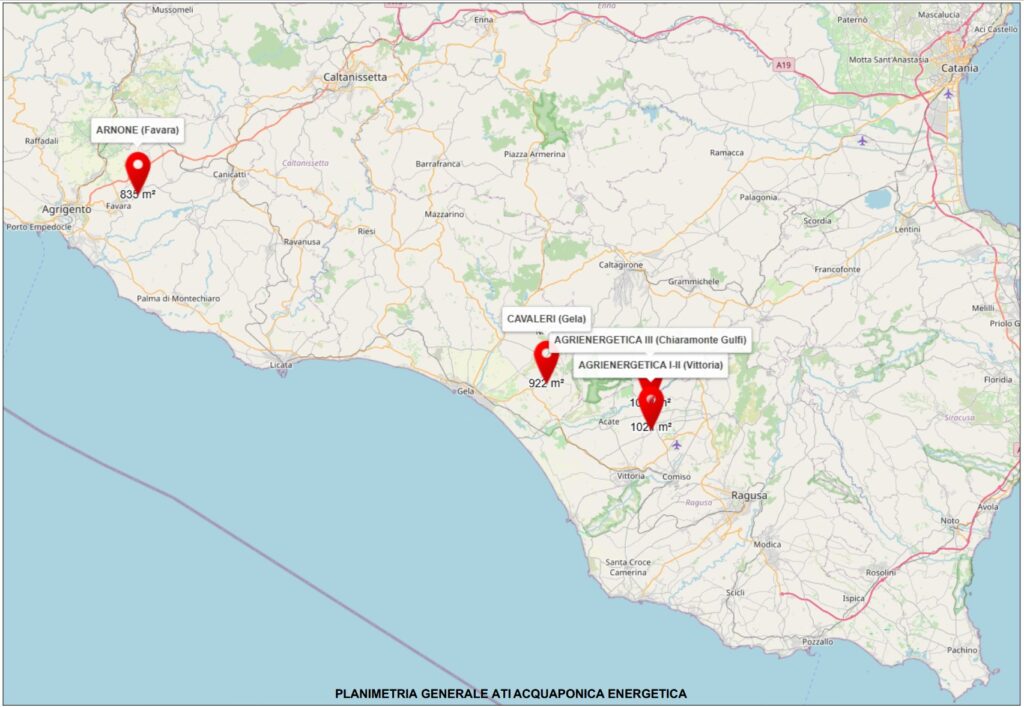Select the red CAVALERI (Gela) map marker
The height and width of the screenshot is (707, 1024).
pyautogui.click(x=546, y=358)
